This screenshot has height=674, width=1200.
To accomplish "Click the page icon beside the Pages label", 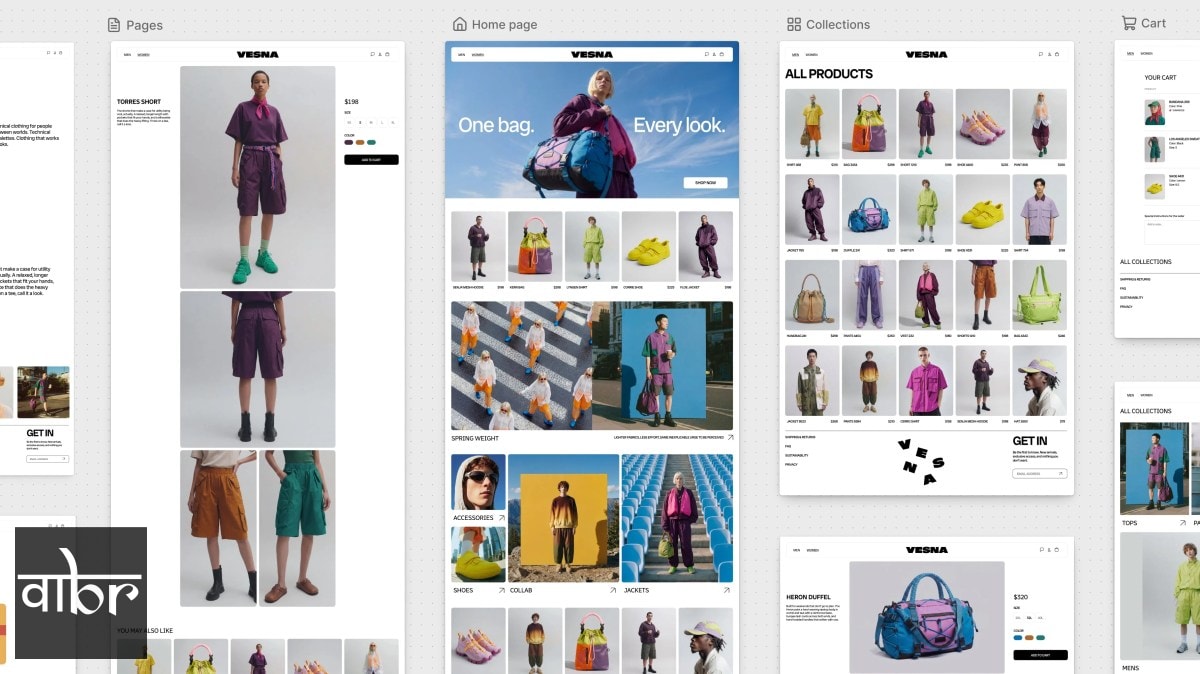I will pyautogui.click(x=114, y=24).
